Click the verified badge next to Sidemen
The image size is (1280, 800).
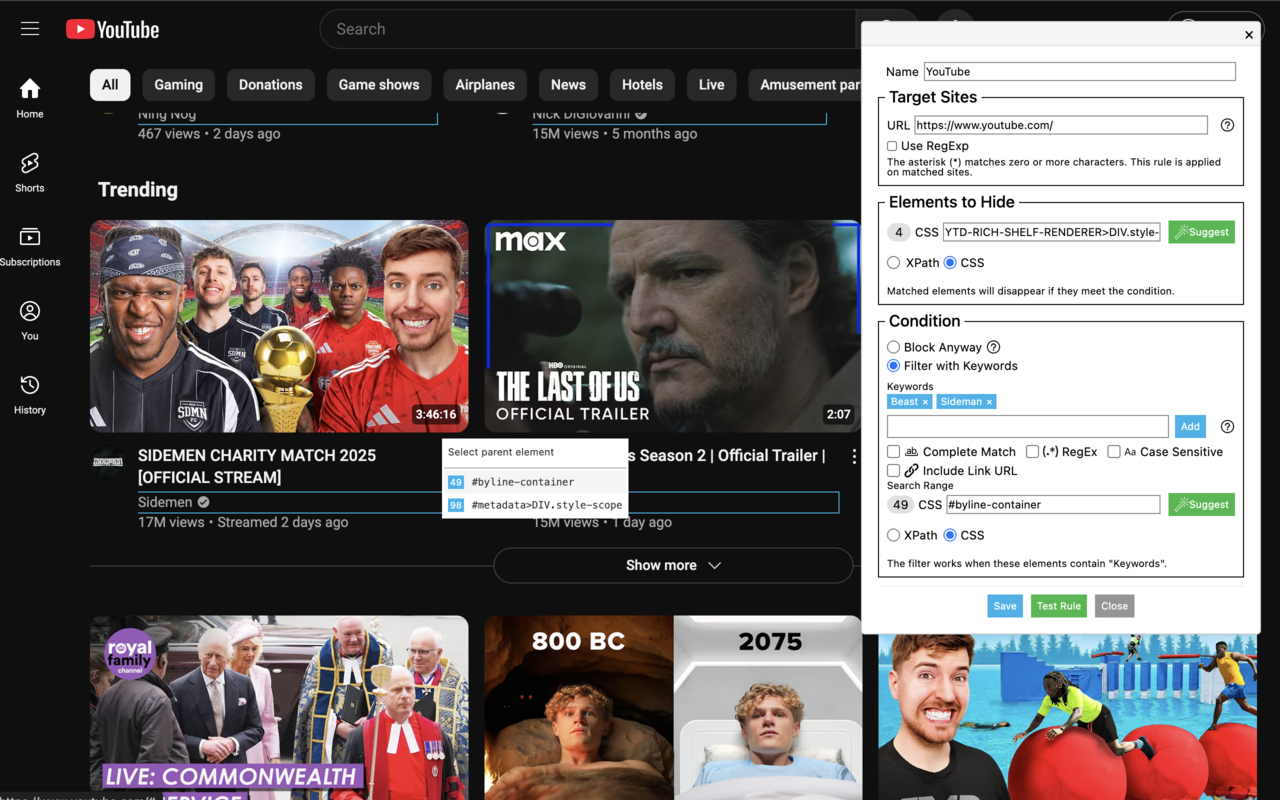coord(203,502)
